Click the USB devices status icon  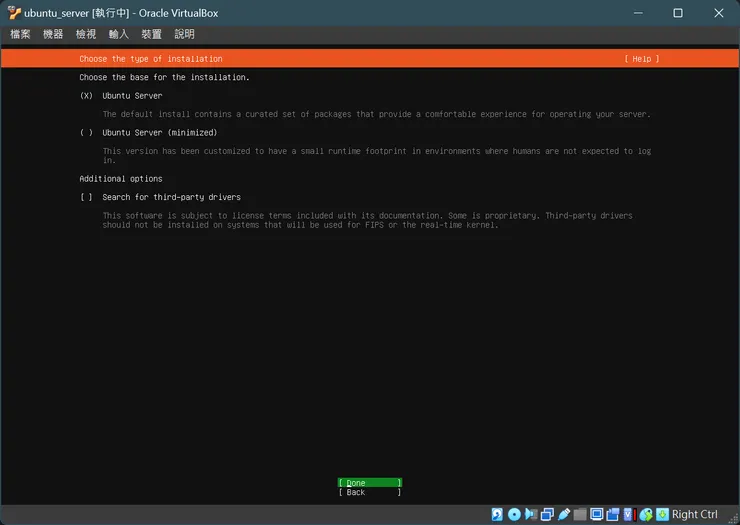(x=564, y=514)
